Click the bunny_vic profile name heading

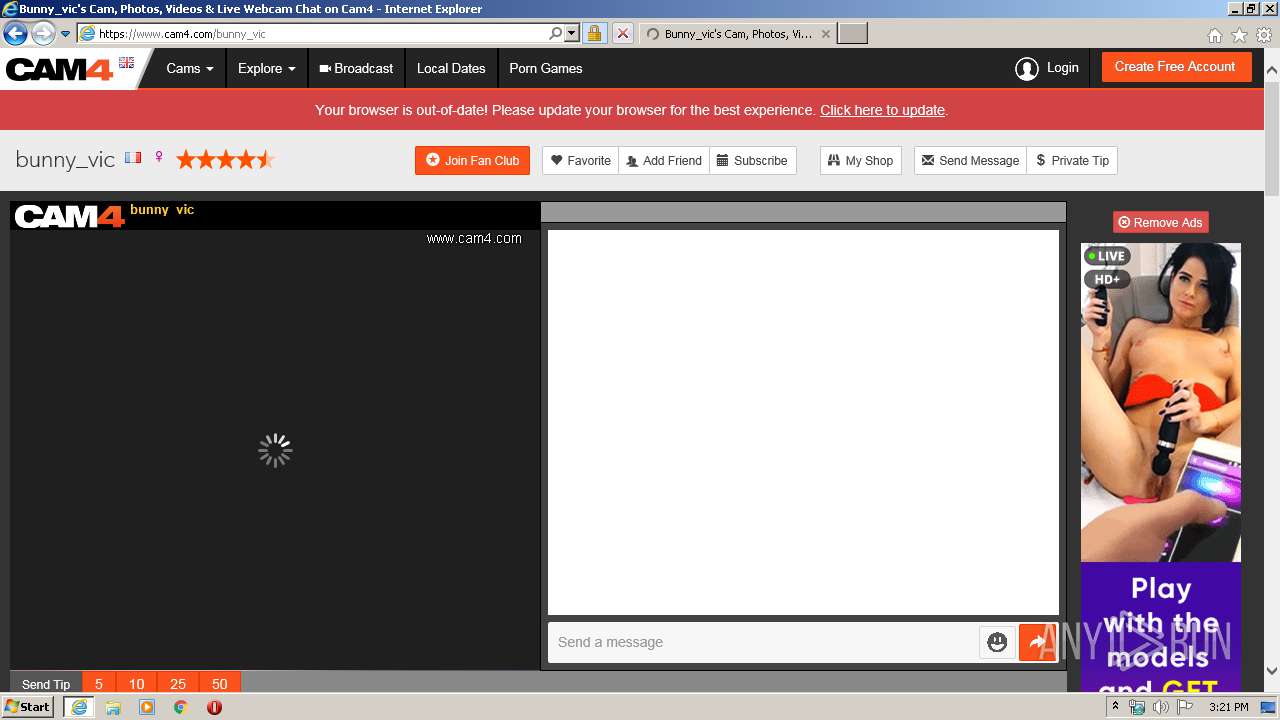[x=65, y=160]
